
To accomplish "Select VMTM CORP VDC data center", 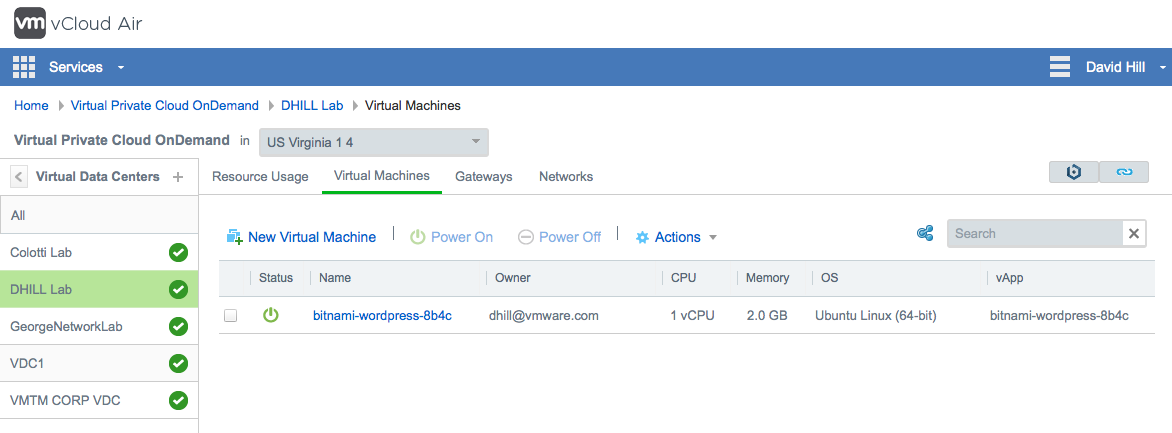I will coord(99,400).
